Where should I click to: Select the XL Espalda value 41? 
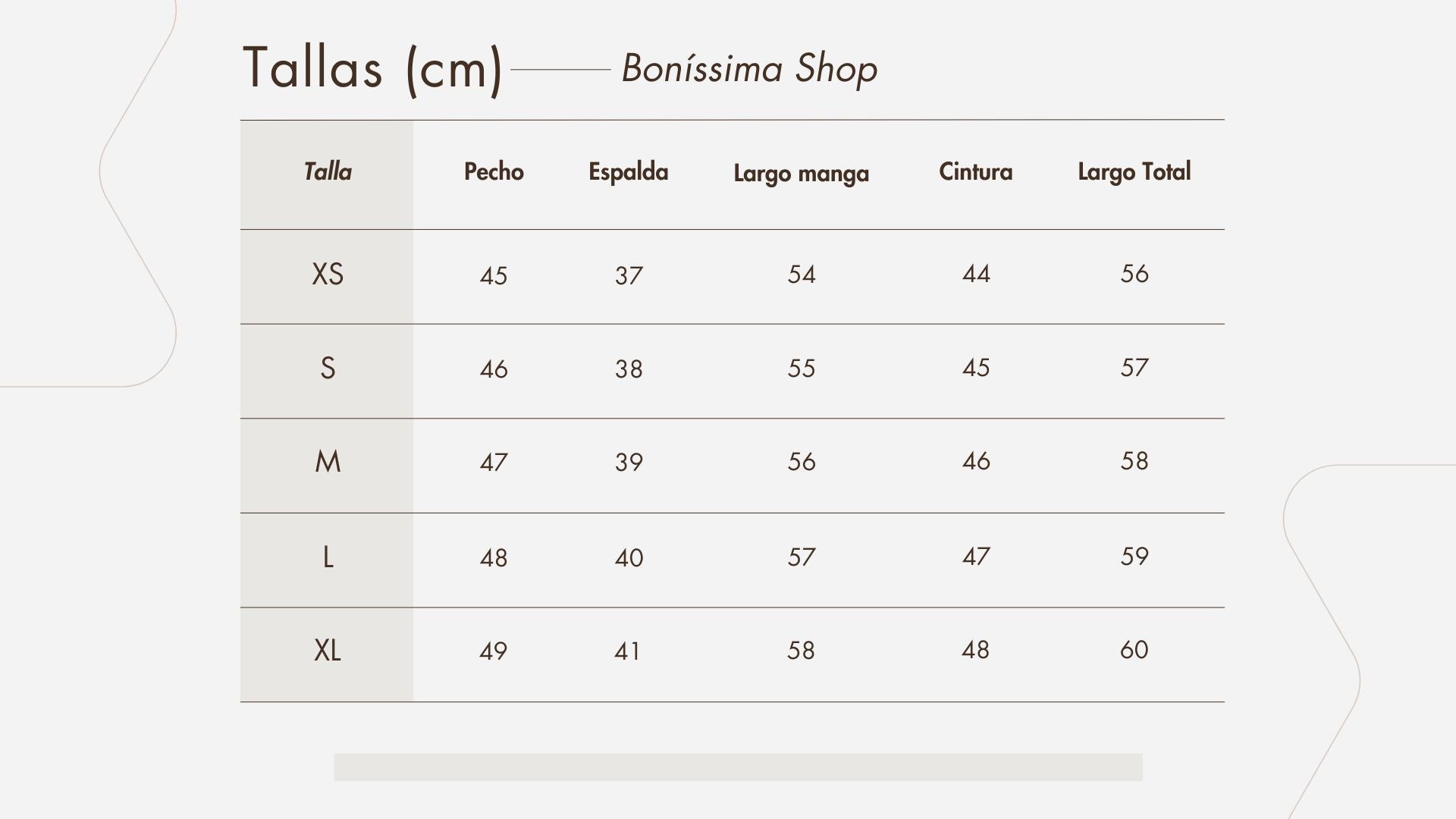click(628, 651)
